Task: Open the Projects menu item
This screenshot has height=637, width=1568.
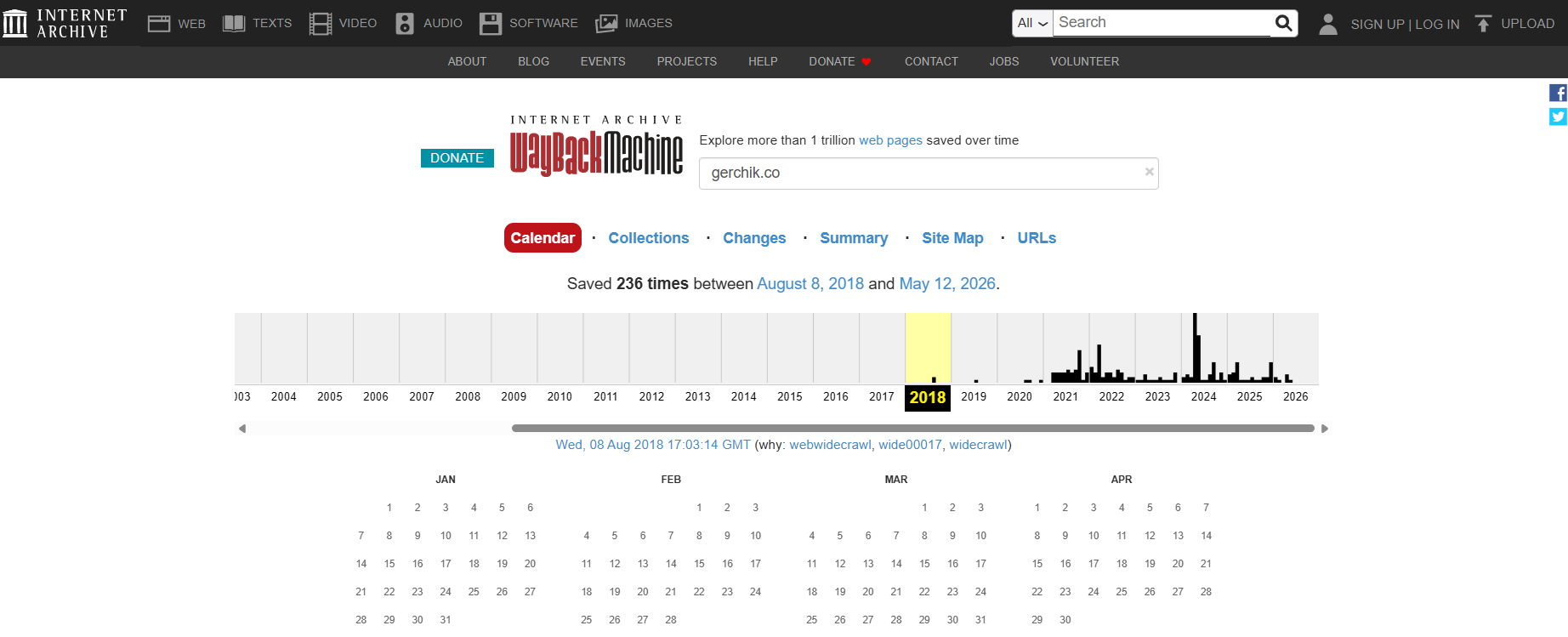Action: click(x=686, y=61)
